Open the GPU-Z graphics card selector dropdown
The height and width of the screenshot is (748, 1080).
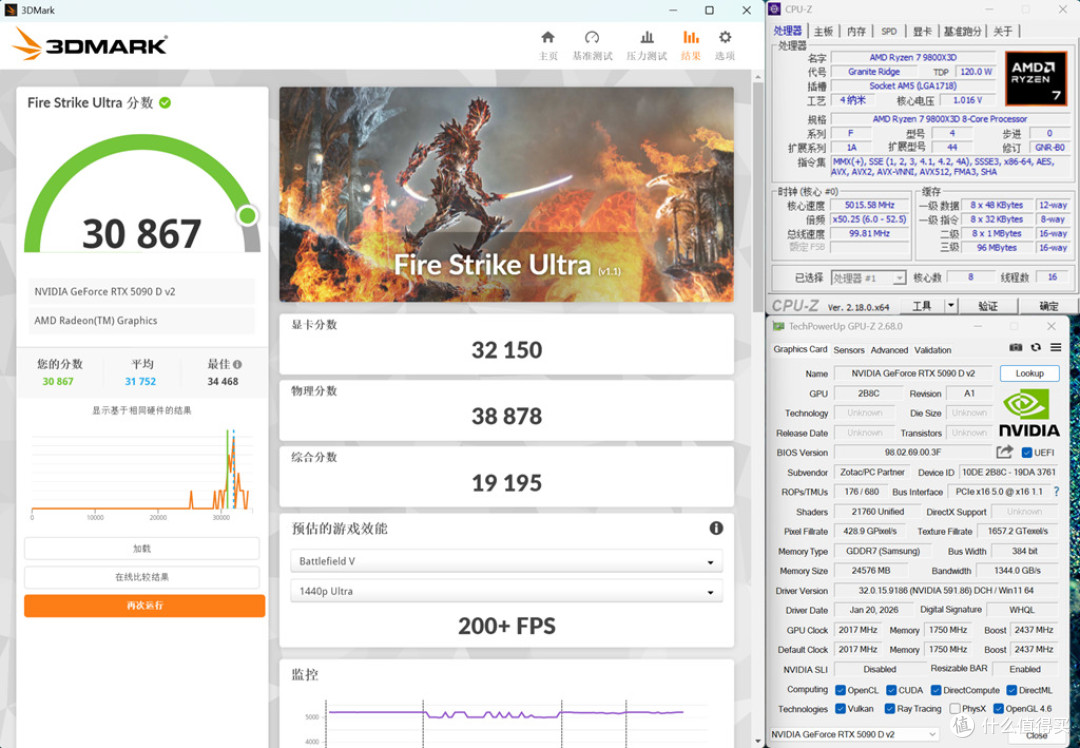[x=854, y=734]
